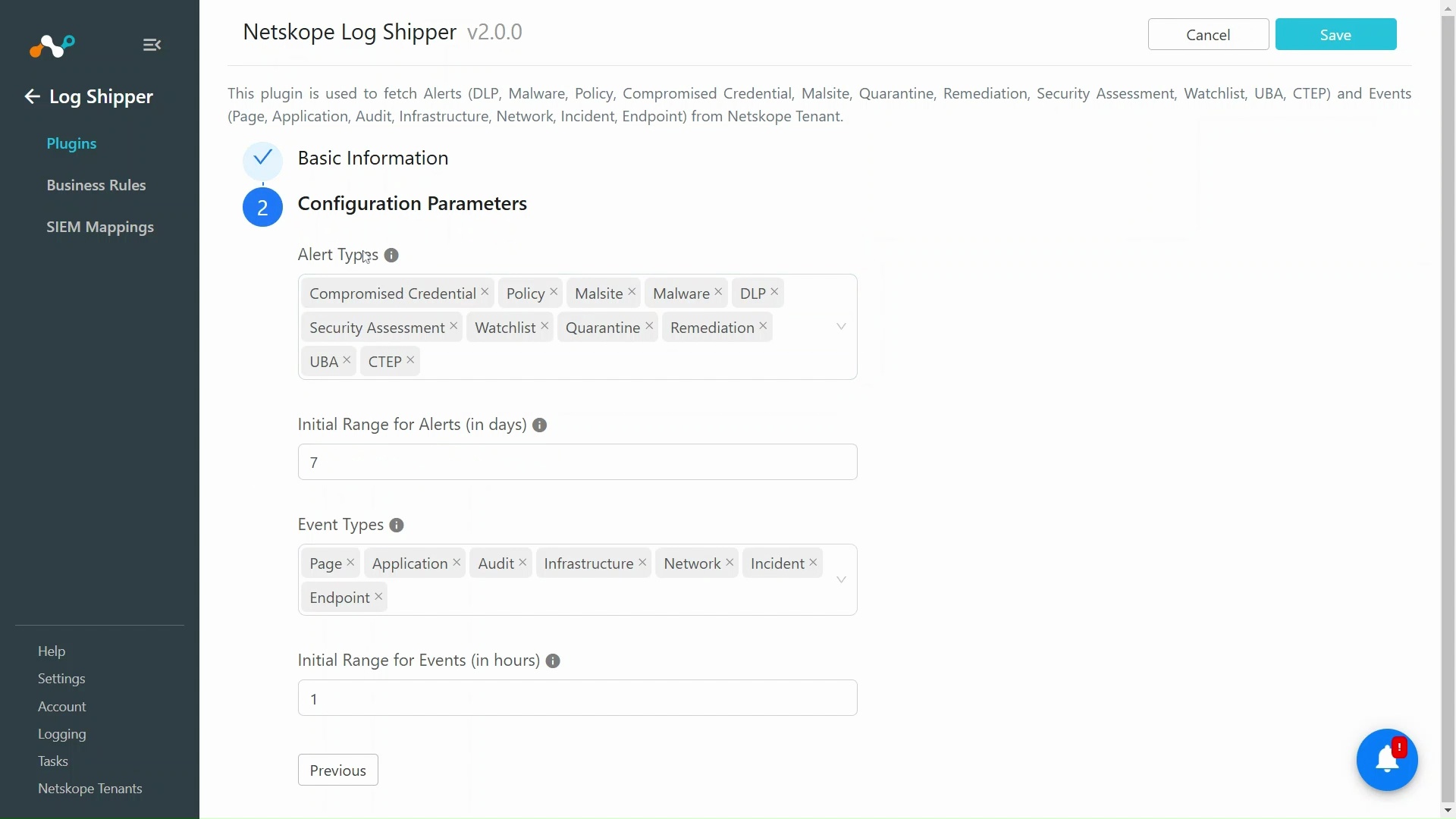Image resolution: width=1456 pixels, height=819 pixels.
Task: Open the notifications bell button
Action: click(1387, 760)
